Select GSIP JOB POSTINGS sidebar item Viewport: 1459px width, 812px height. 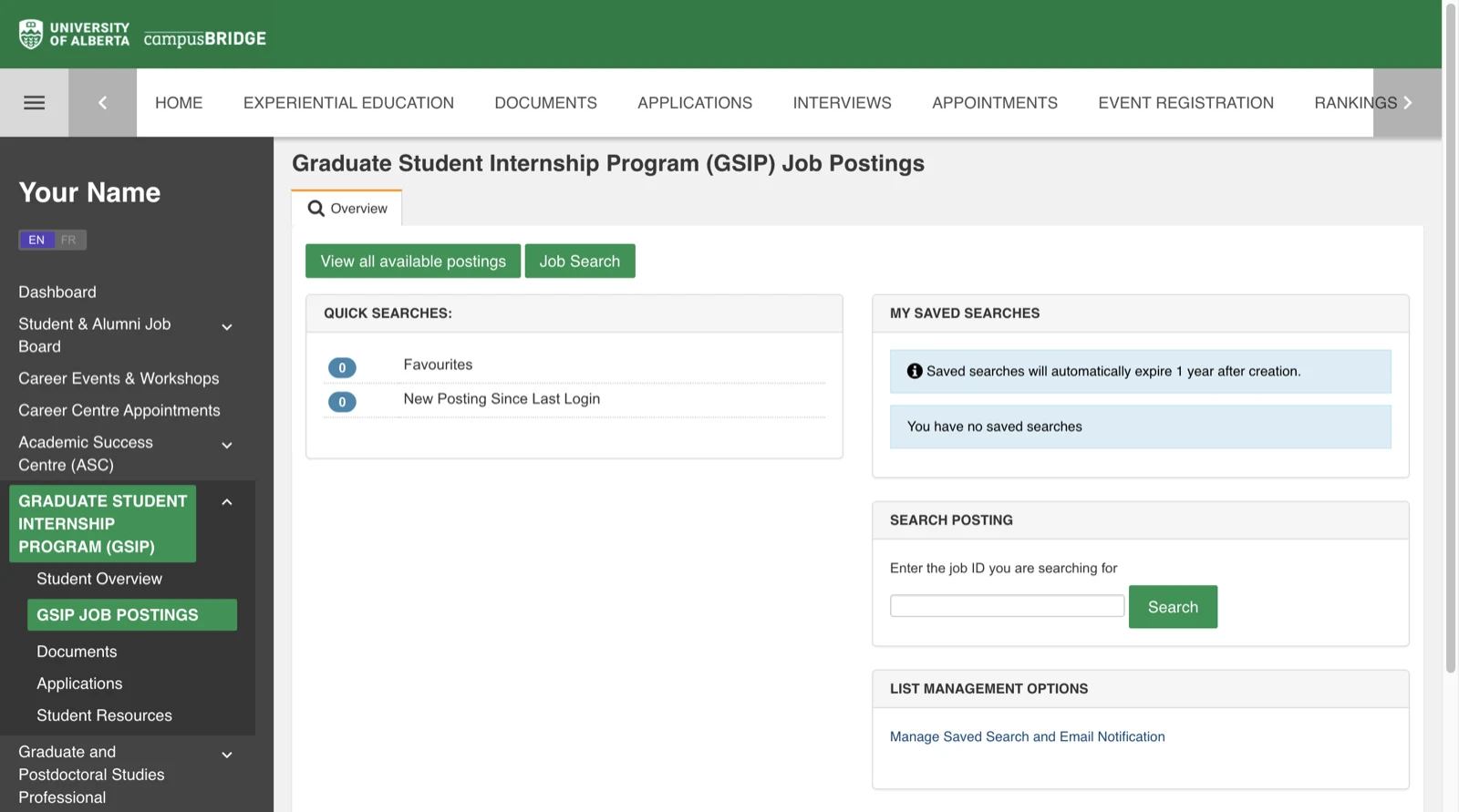pos(132,615)
